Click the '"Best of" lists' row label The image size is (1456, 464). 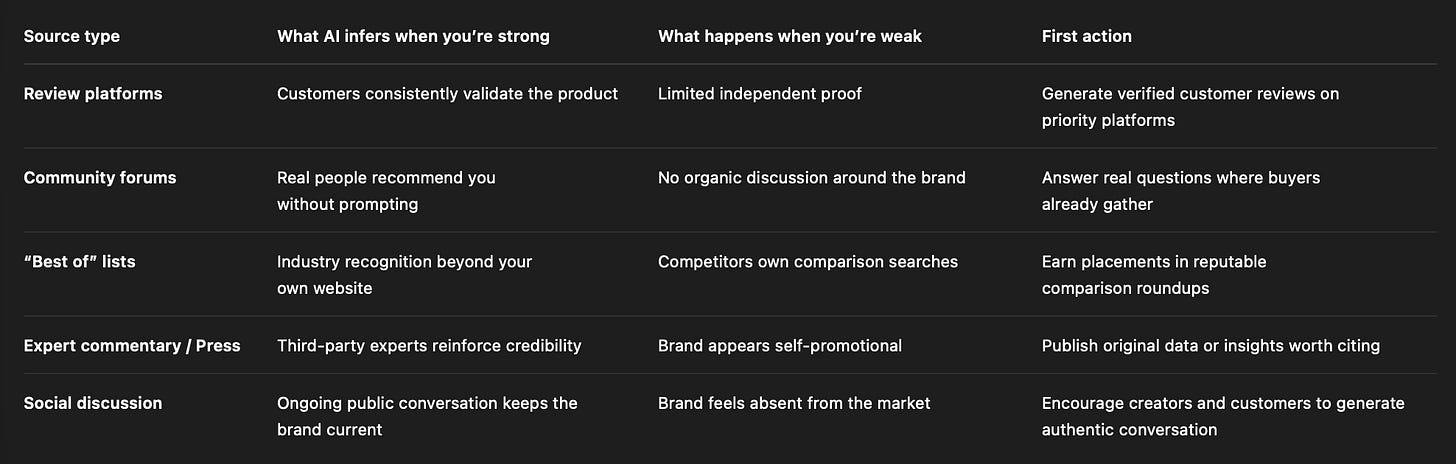pos(79,262)
